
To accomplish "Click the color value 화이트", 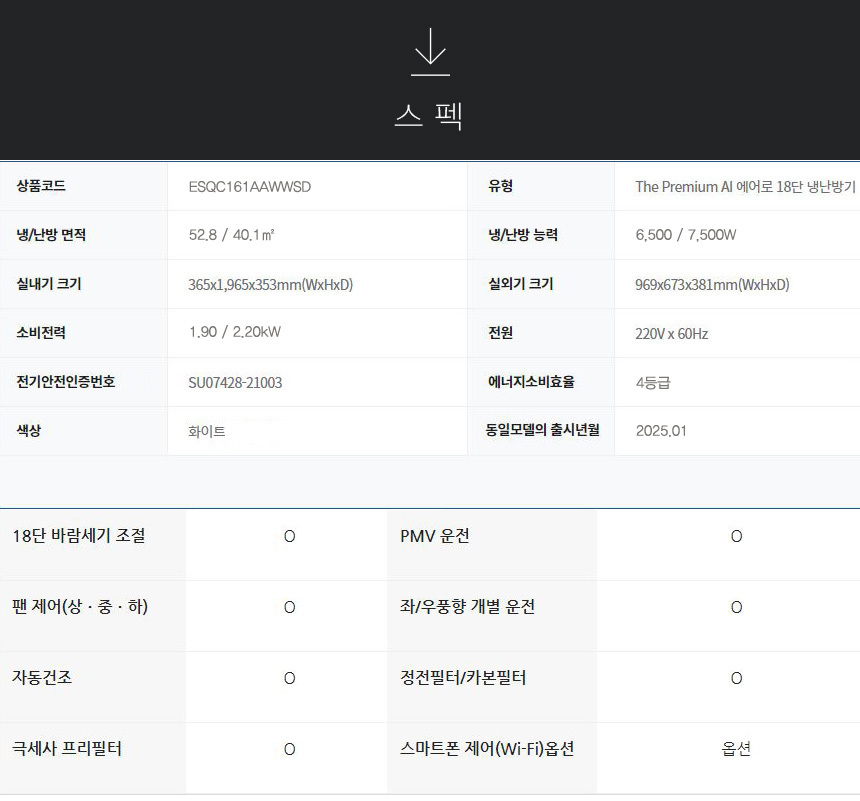I will (x=207, y=432).
